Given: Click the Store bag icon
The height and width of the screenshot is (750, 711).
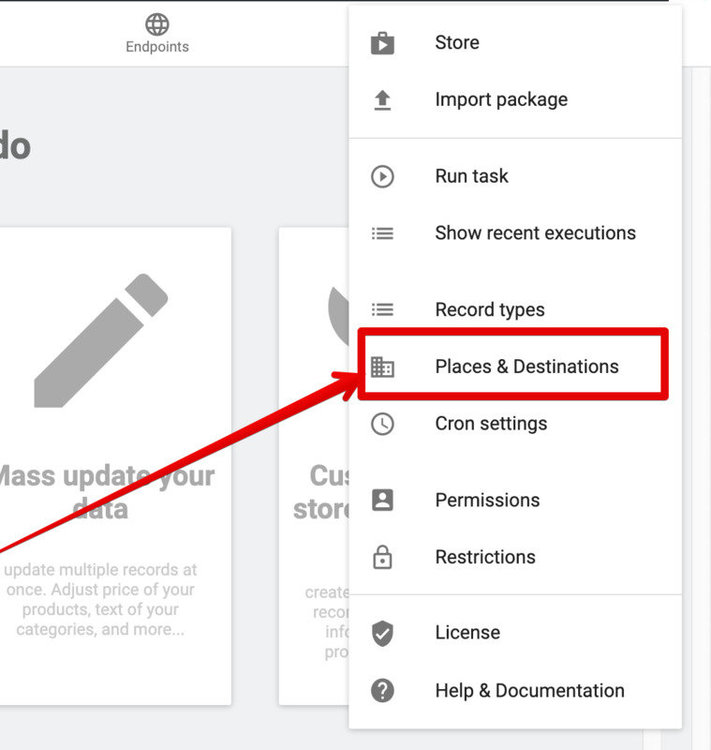Looking at the screenshot, I should (382, 43).
